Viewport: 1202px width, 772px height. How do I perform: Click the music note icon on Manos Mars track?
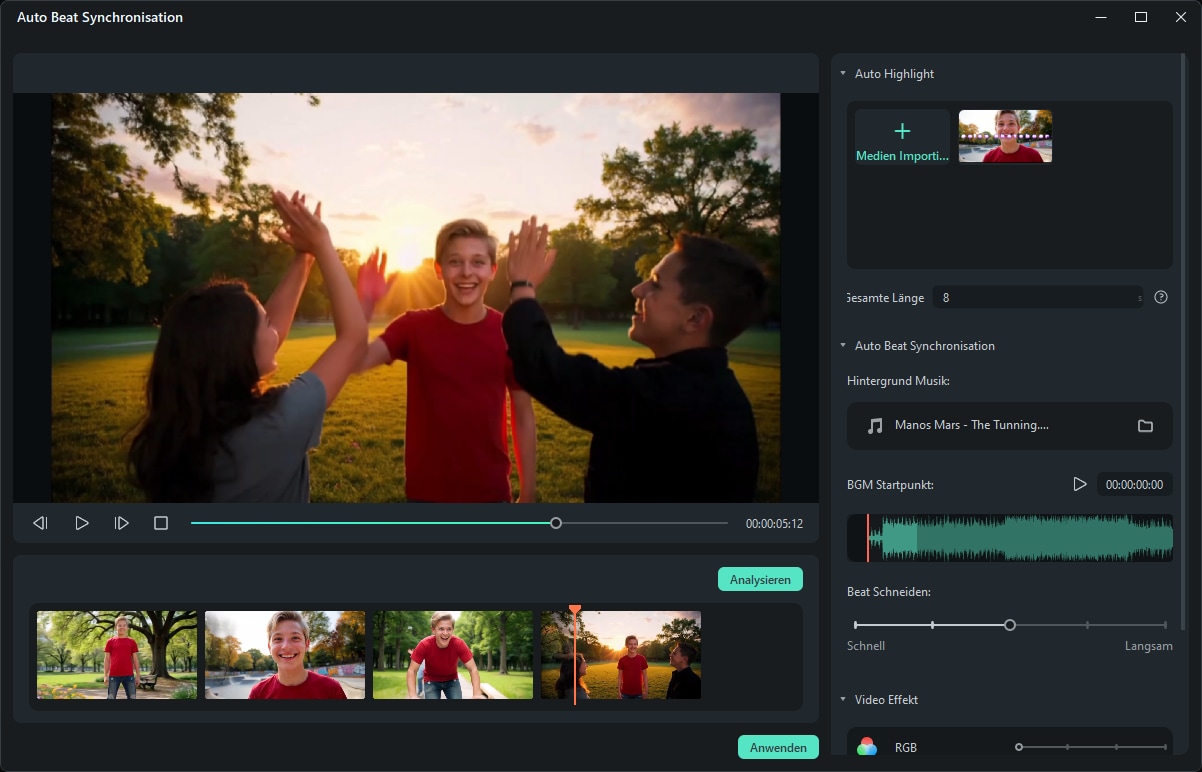click(x=874, y=425)
